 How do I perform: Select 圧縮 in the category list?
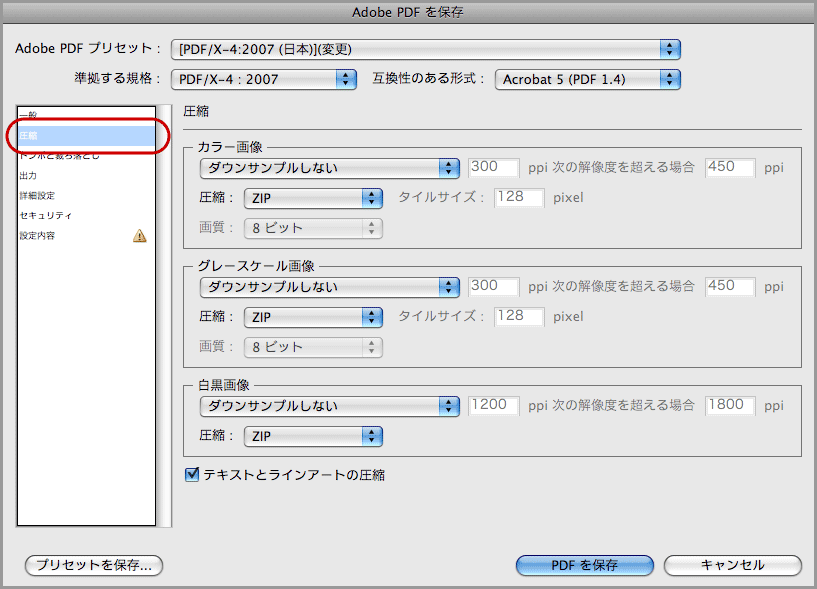pyautogui.click(x=86, y=136)
